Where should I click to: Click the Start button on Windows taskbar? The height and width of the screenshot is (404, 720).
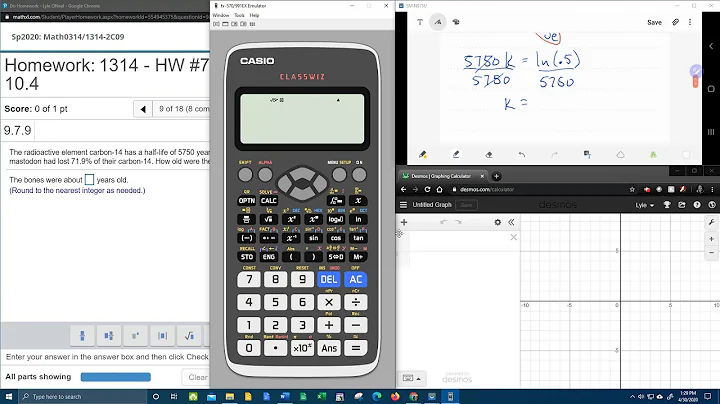pos(9,397)
